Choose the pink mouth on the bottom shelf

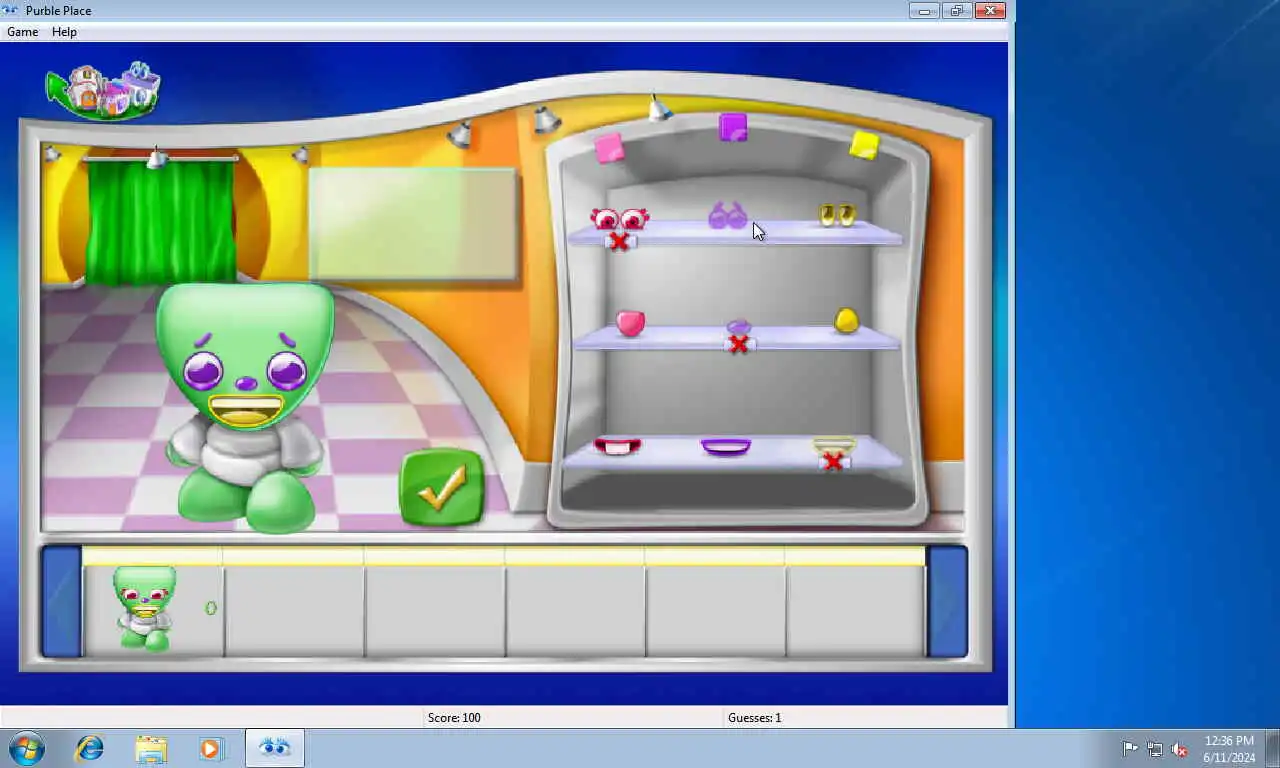[x=617, y=446]
